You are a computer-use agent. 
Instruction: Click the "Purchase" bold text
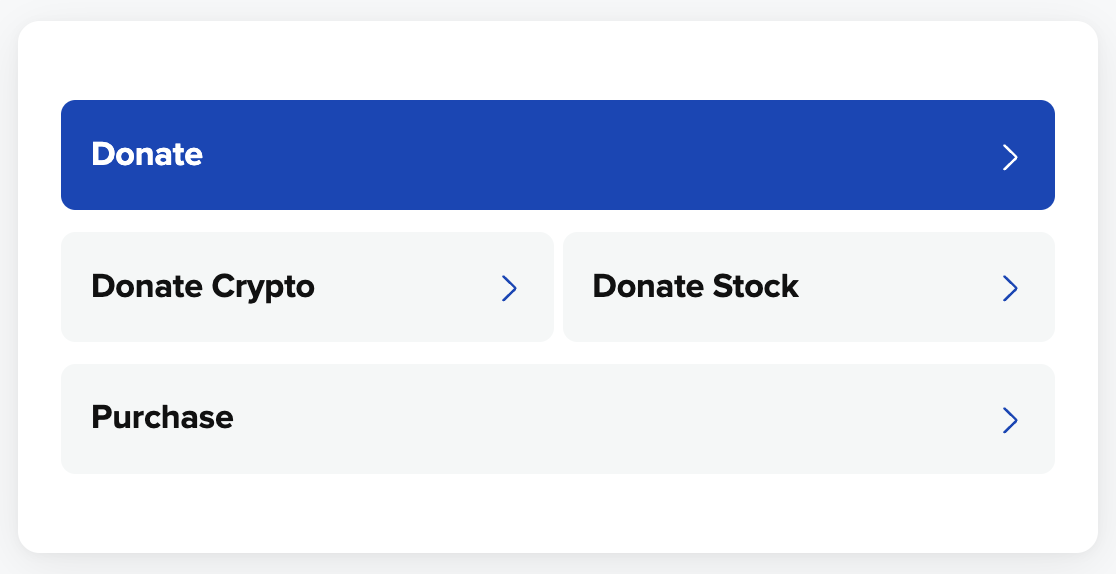coord(162,418)
